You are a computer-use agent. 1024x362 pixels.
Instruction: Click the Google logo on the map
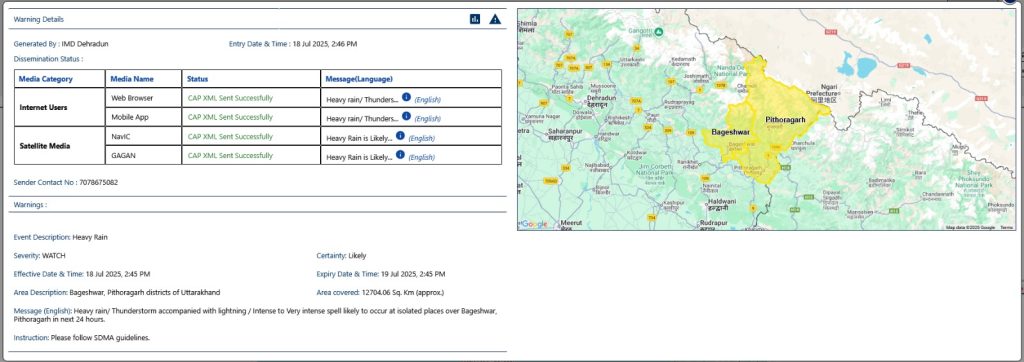tap(534, 224)
